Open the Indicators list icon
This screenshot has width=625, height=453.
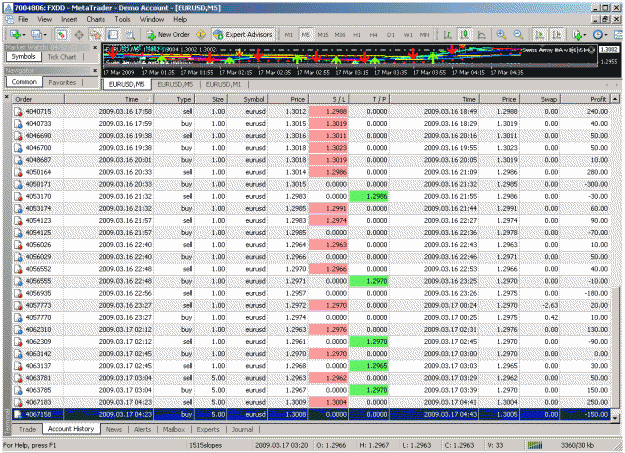(577, 35)
